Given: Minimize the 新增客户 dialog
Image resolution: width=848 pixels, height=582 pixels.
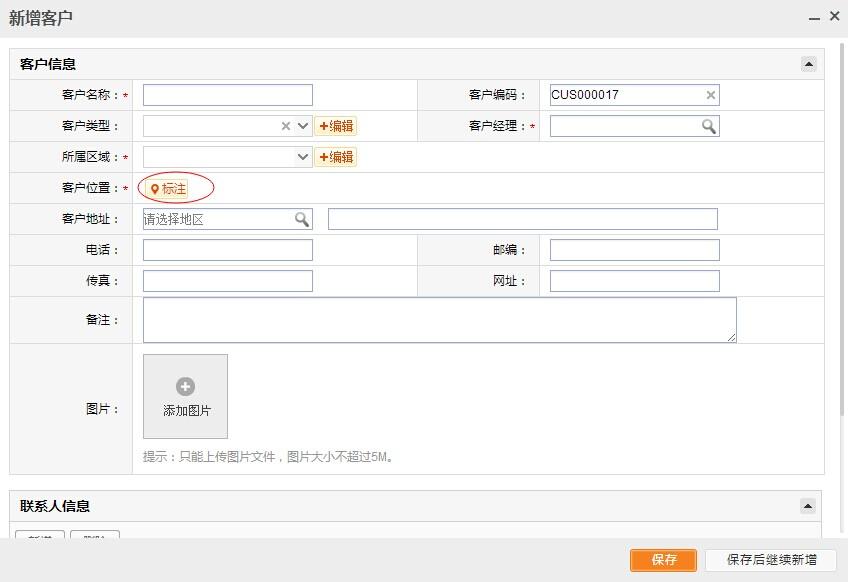Looking at the screenshot, I should 811,17.
